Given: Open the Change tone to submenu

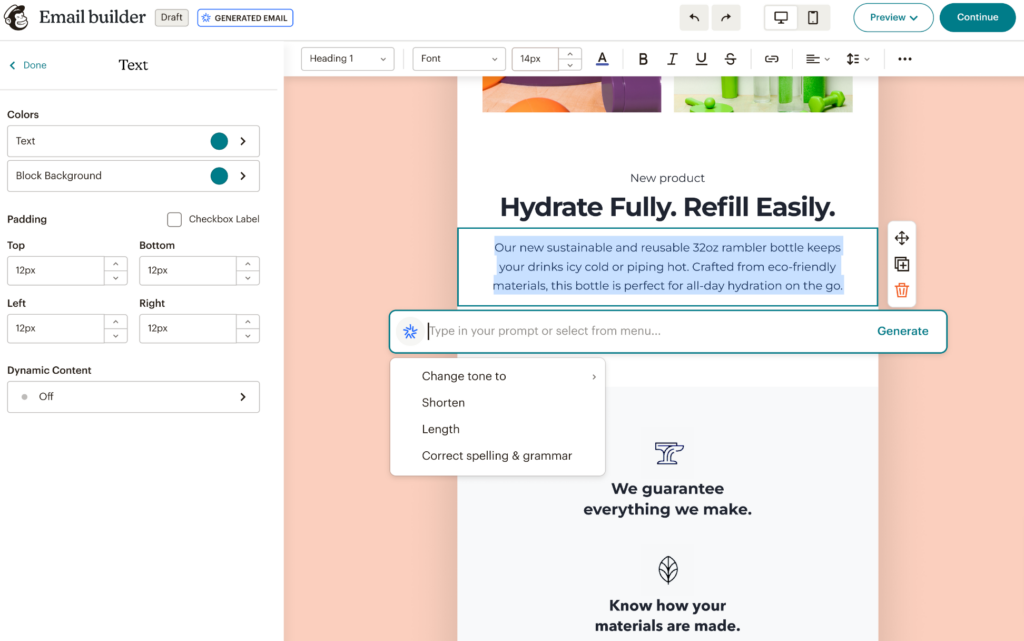Looking at the screenshot, I should (x=498, y=377).
